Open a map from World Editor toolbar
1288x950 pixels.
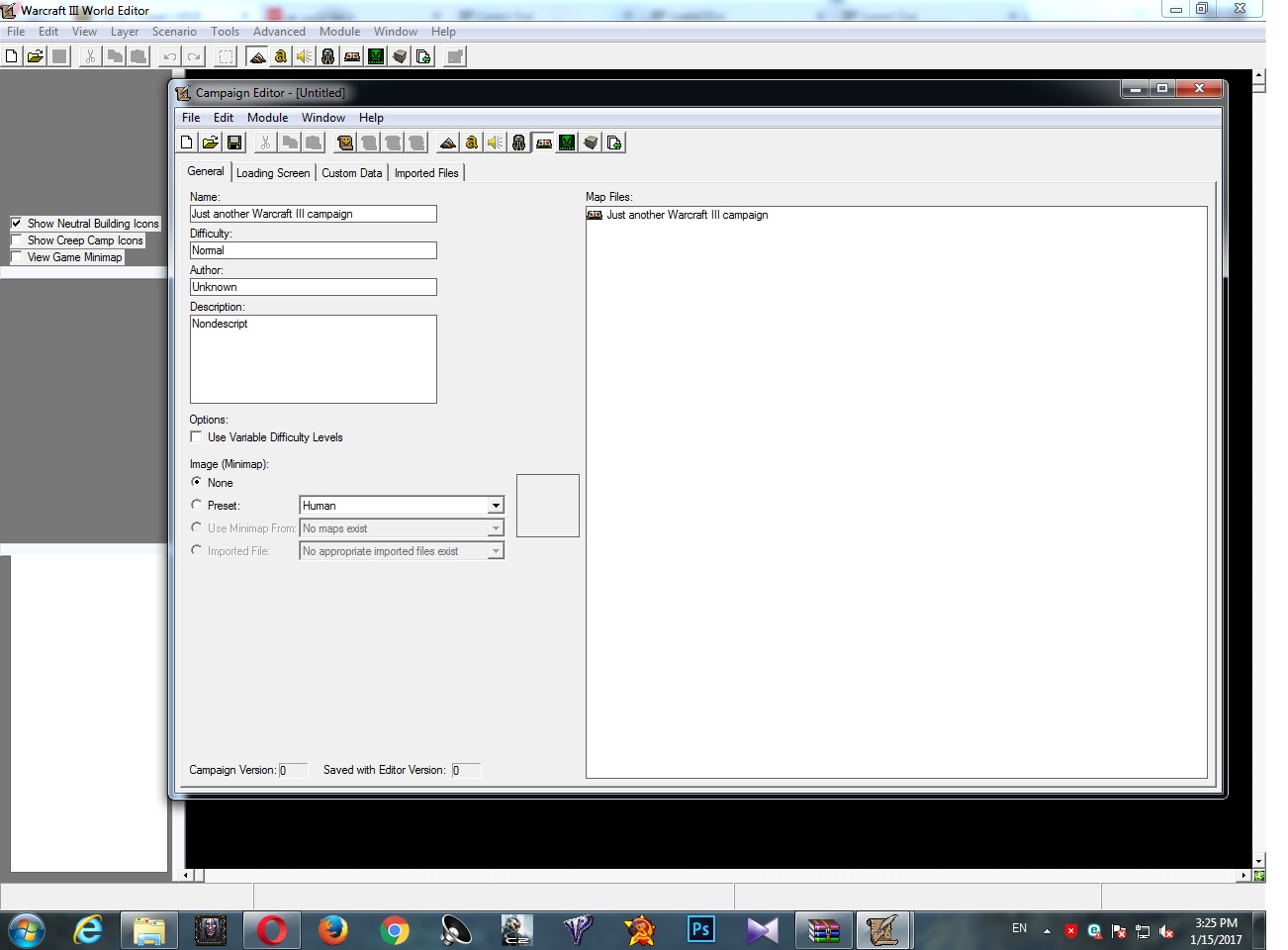pyautogui.click(x=36, y=56)
